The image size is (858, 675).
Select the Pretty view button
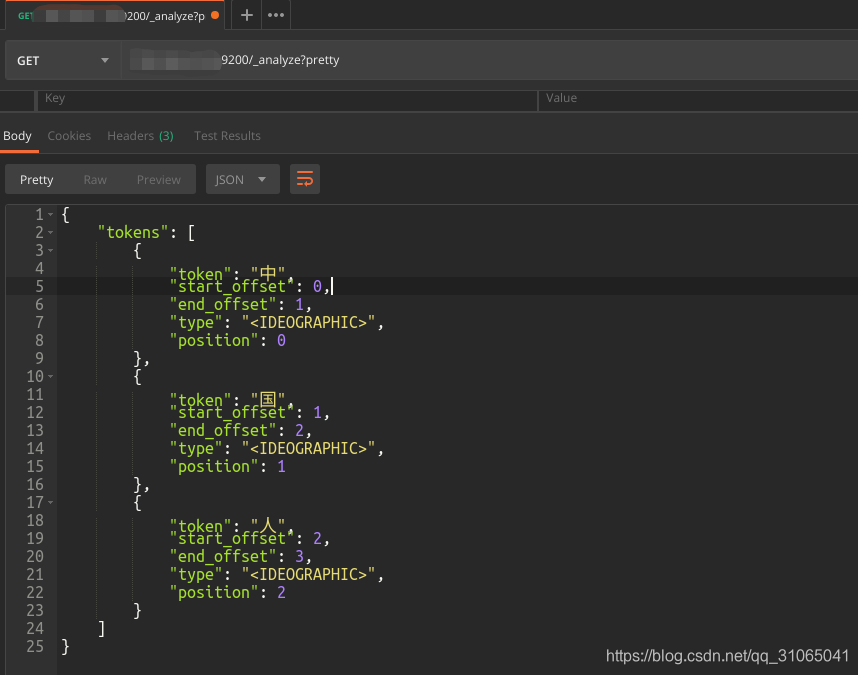(x=37, y=179)
